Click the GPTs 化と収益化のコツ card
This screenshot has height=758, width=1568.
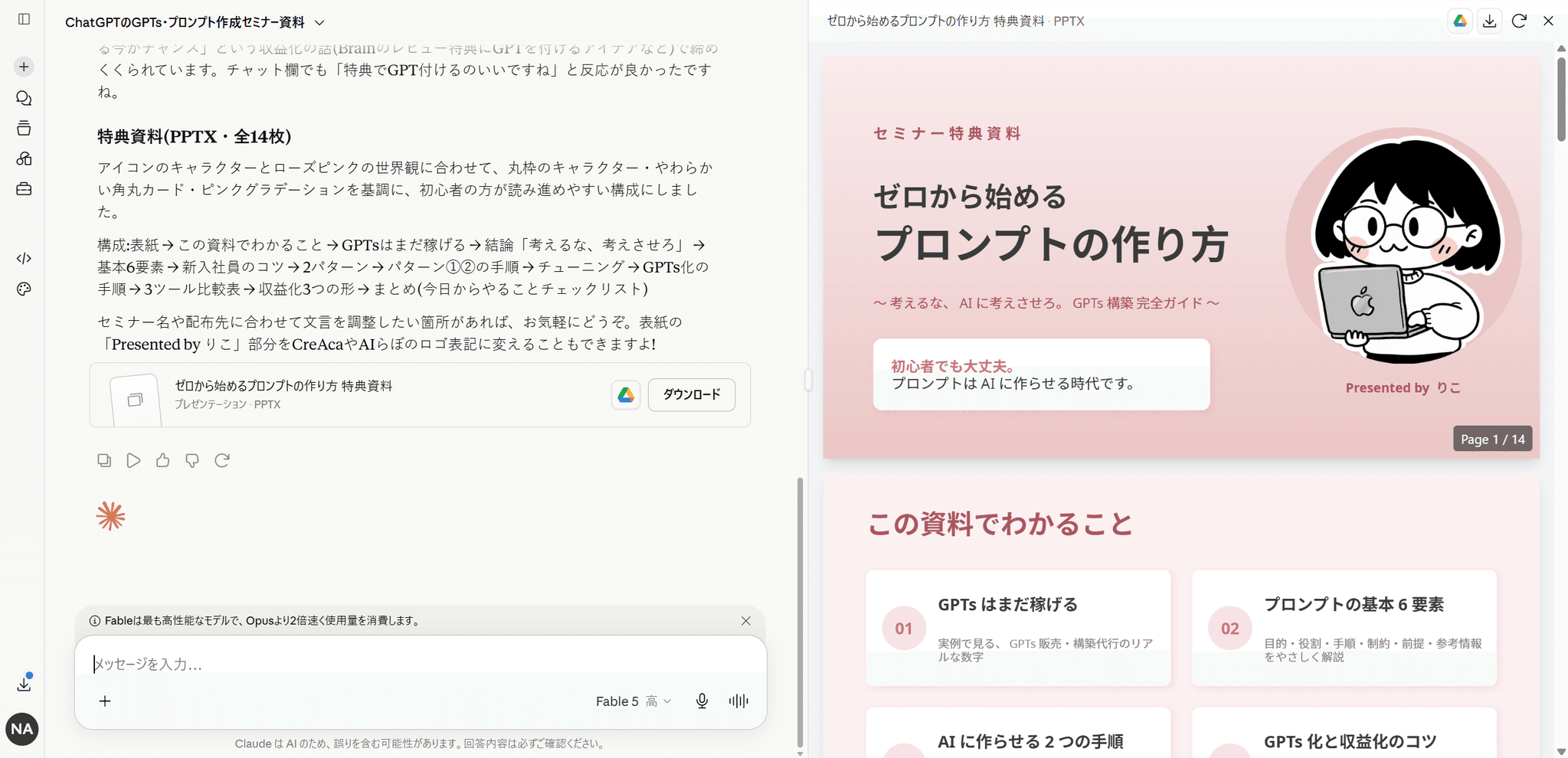click(1344, 733)
